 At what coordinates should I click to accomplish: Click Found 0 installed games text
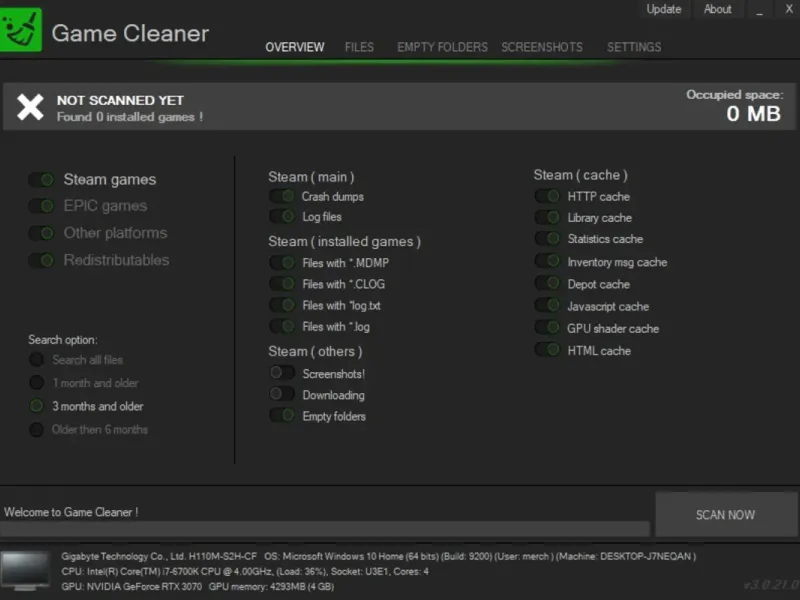point(130,117)
